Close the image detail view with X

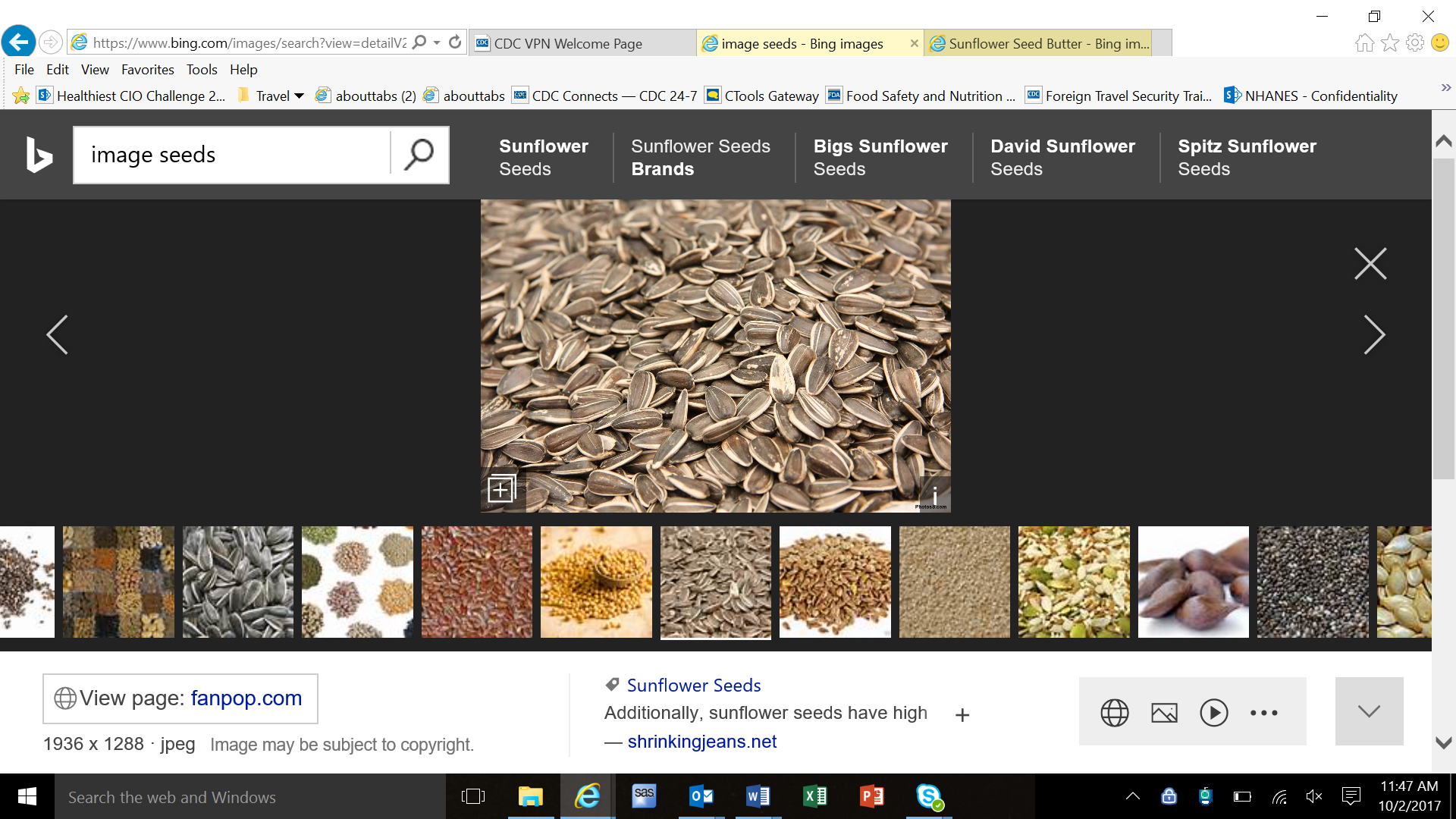point(1370,264)
